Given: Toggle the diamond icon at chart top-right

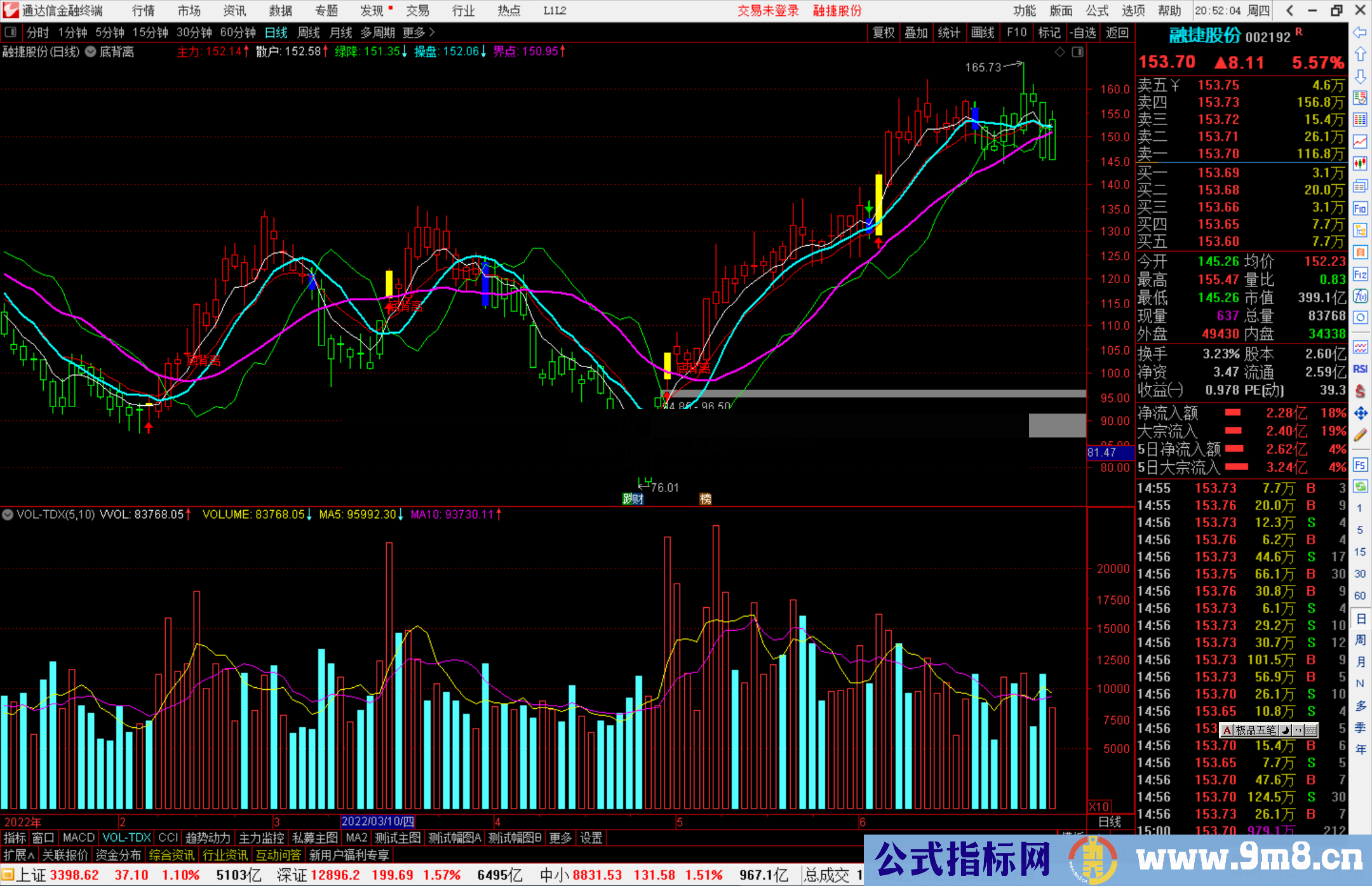Looking at the screenshot, I should (x=1059, y=52).
